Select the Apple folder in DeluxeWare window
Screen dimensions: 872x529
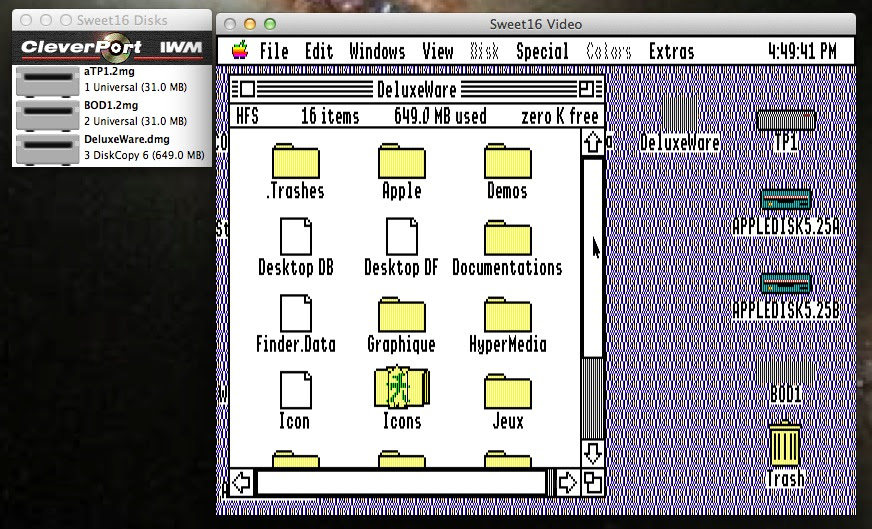point(402,161)
